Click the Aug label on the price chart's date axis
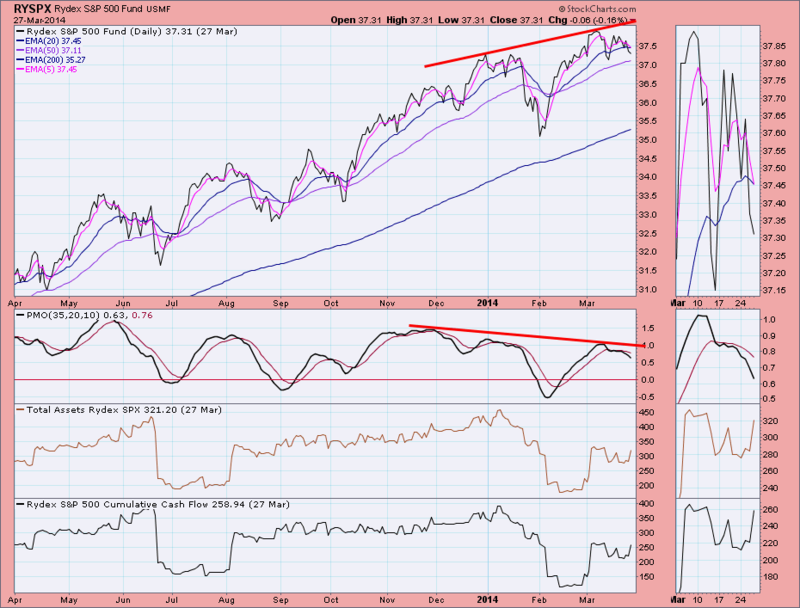800x608 pixels. tap(227, 303)
